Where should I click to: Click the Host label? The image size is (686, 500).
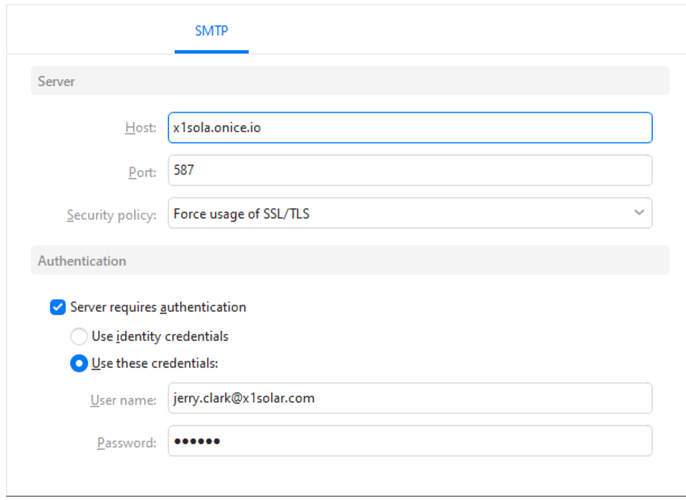coord(140,128)
